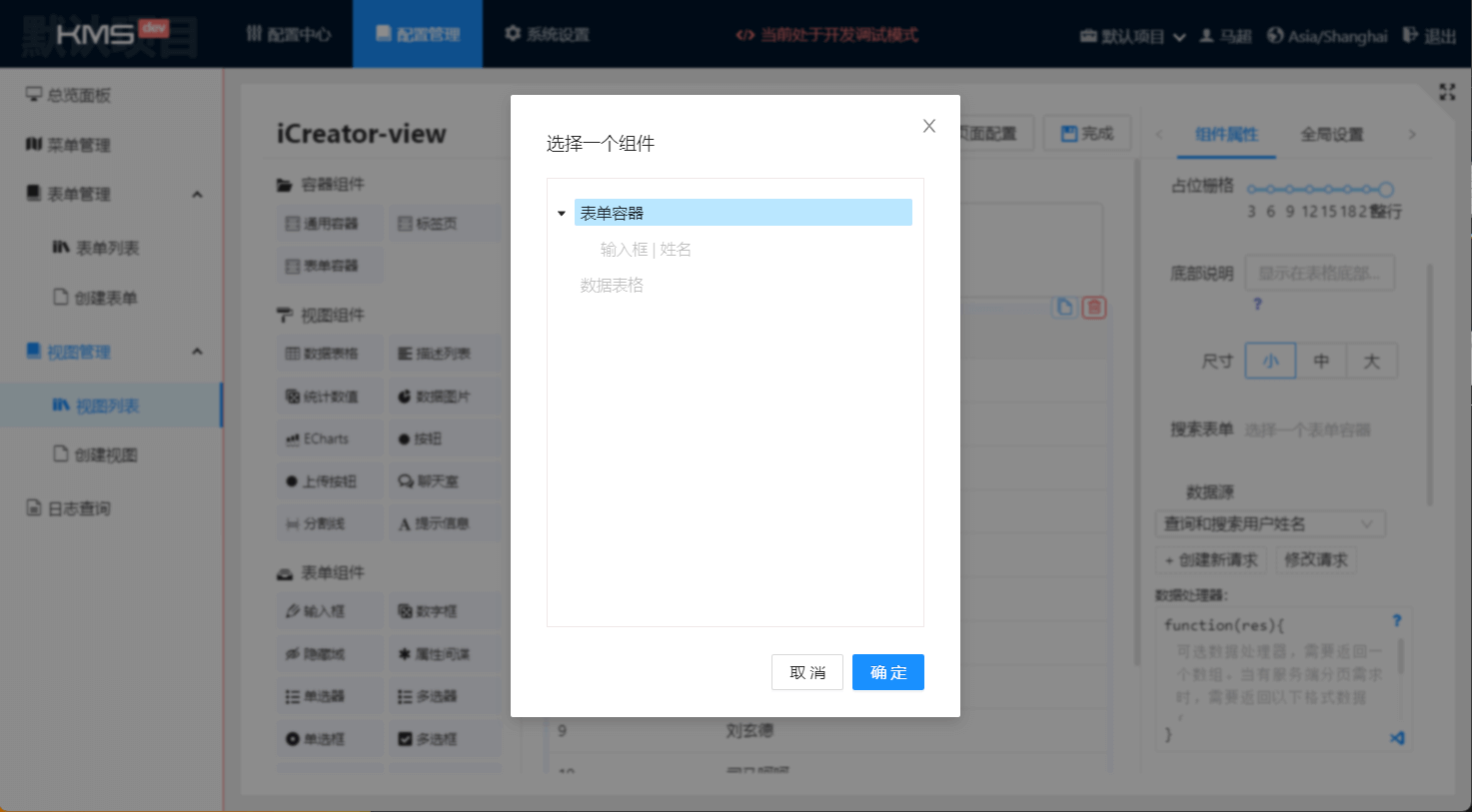Click help icon below 底部说明 field
Screen dimensions: 1472x812
pyautogui.click(x=1257, y=304)
